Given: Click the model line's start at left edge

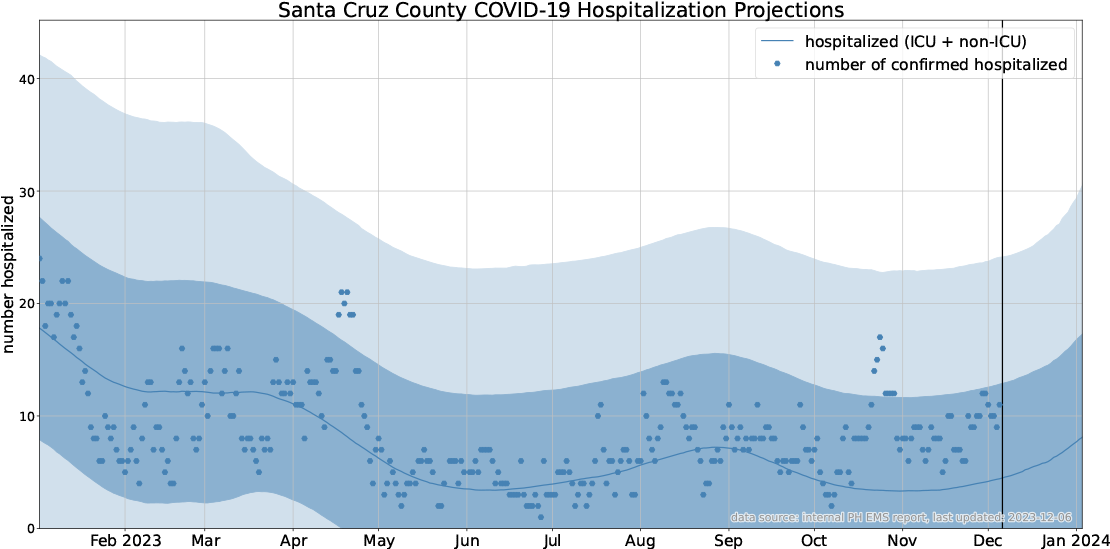Looking at the screenshot, I should 41,326.
